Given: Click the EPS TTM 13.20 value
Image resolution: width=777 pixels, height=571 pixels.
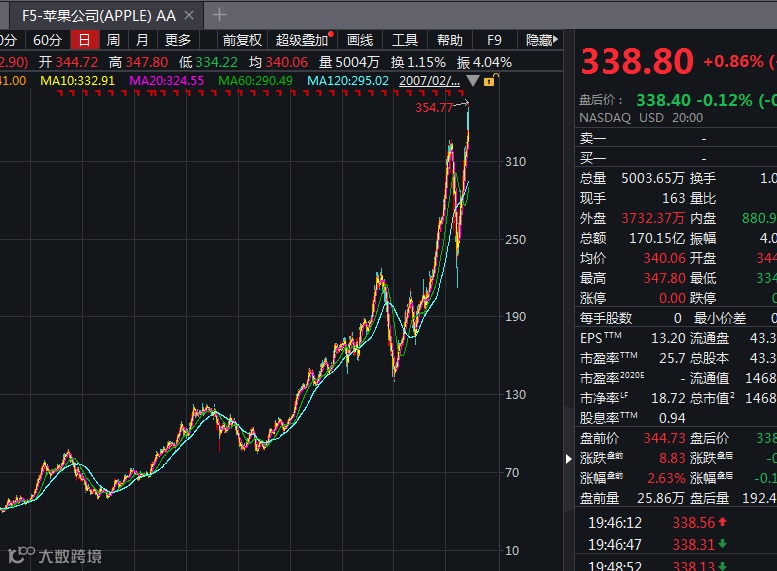Looking at the screenshot, I should [668, 338].
